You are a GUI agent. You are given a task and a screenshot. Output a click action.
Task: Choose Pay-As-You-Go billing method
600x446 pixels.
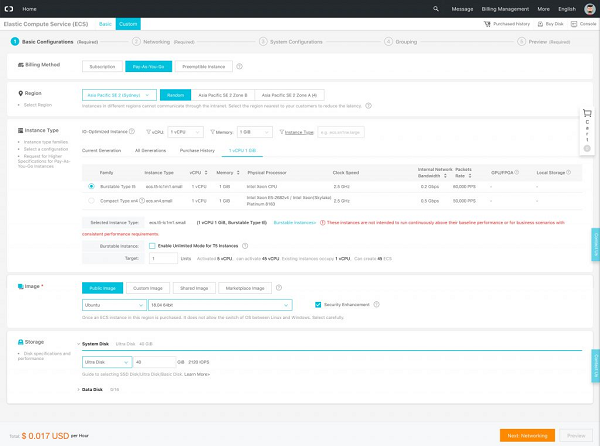click(x=148, y=66)
